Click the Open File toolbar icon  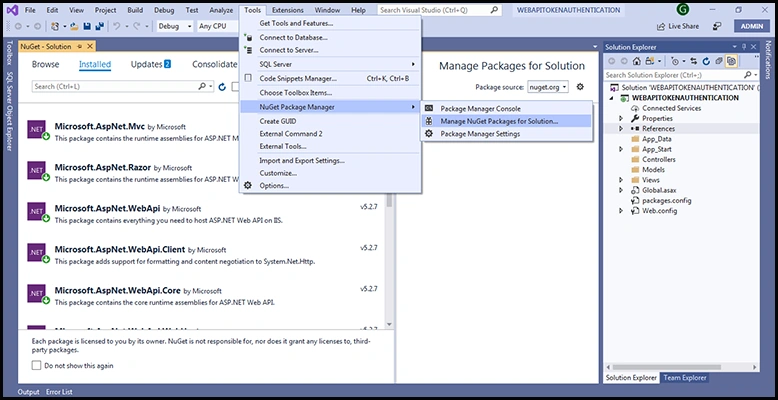[74, 26]
